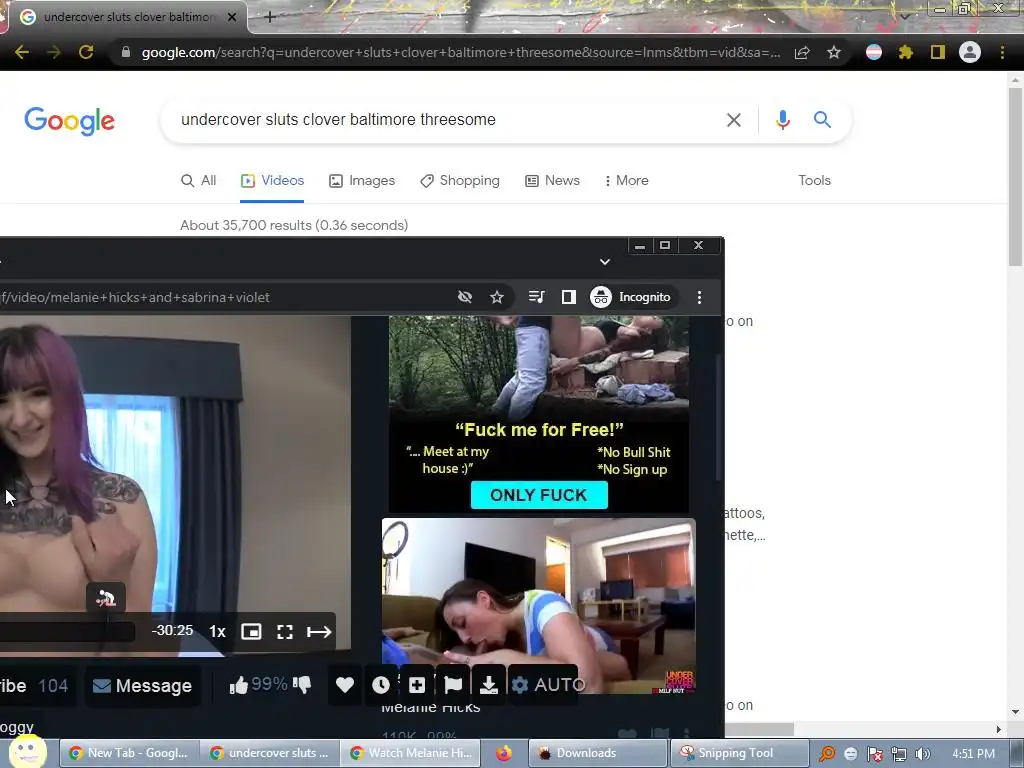Open the Downloads window from the taskbar
1024x768 pixels.
pos(597,753)
